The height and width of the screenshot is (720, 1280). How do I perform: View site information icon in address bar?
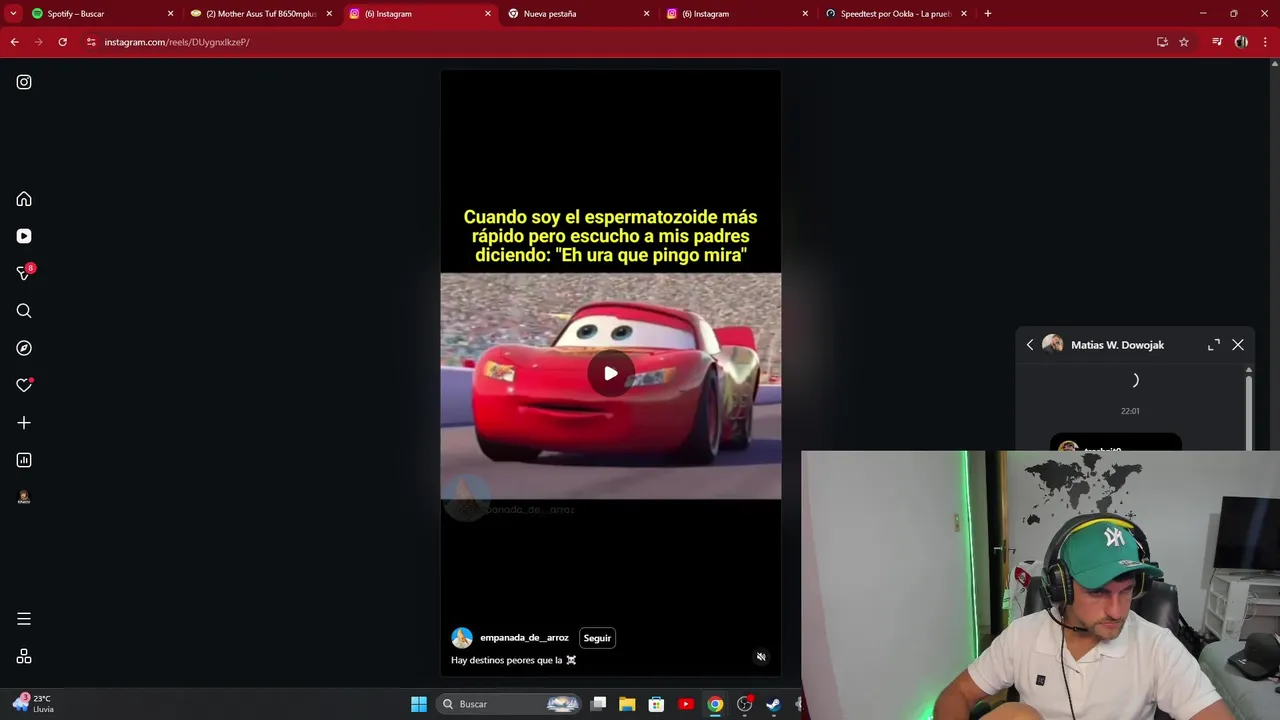click(x=91, y=42)
